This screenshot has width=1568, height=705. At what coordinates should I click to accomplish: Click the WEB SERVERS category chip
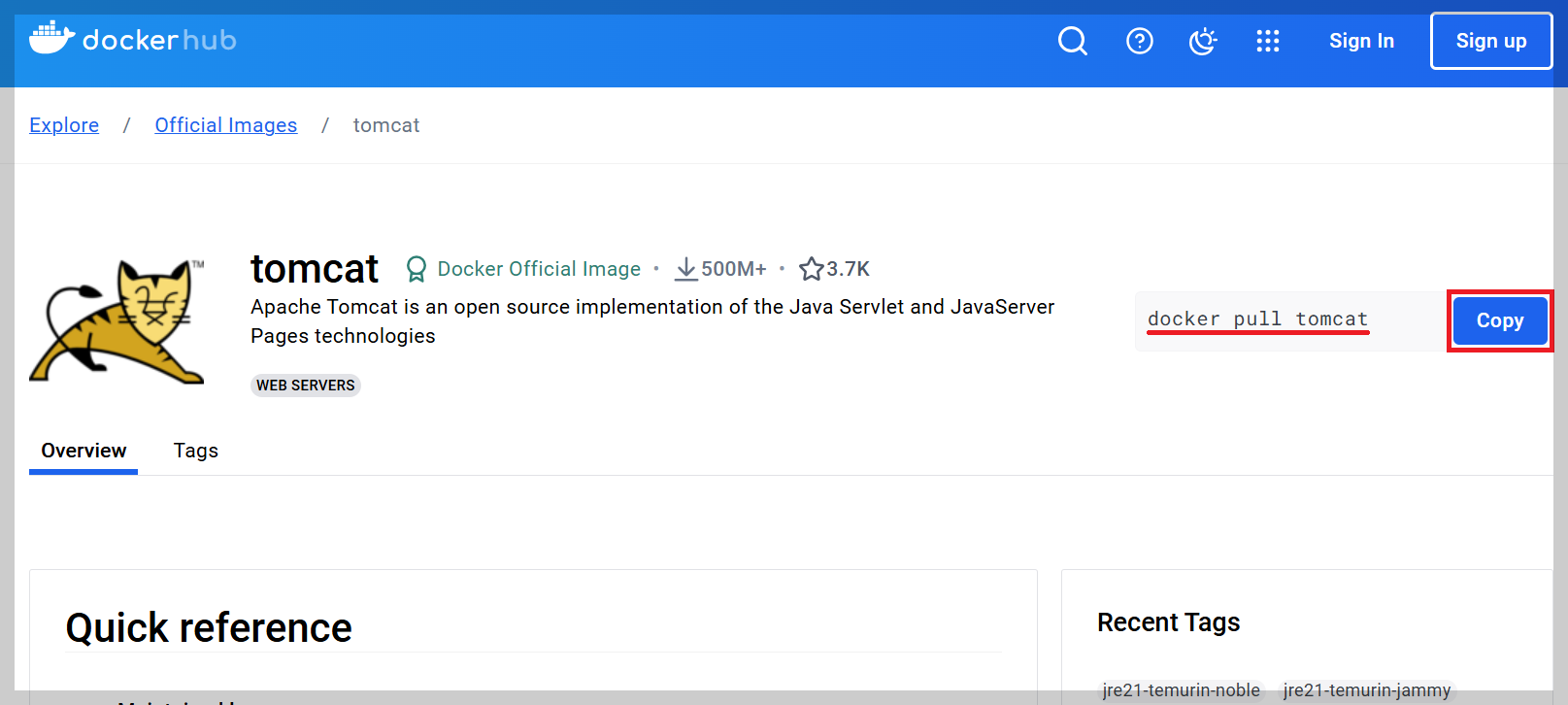[x=306, y=386]
